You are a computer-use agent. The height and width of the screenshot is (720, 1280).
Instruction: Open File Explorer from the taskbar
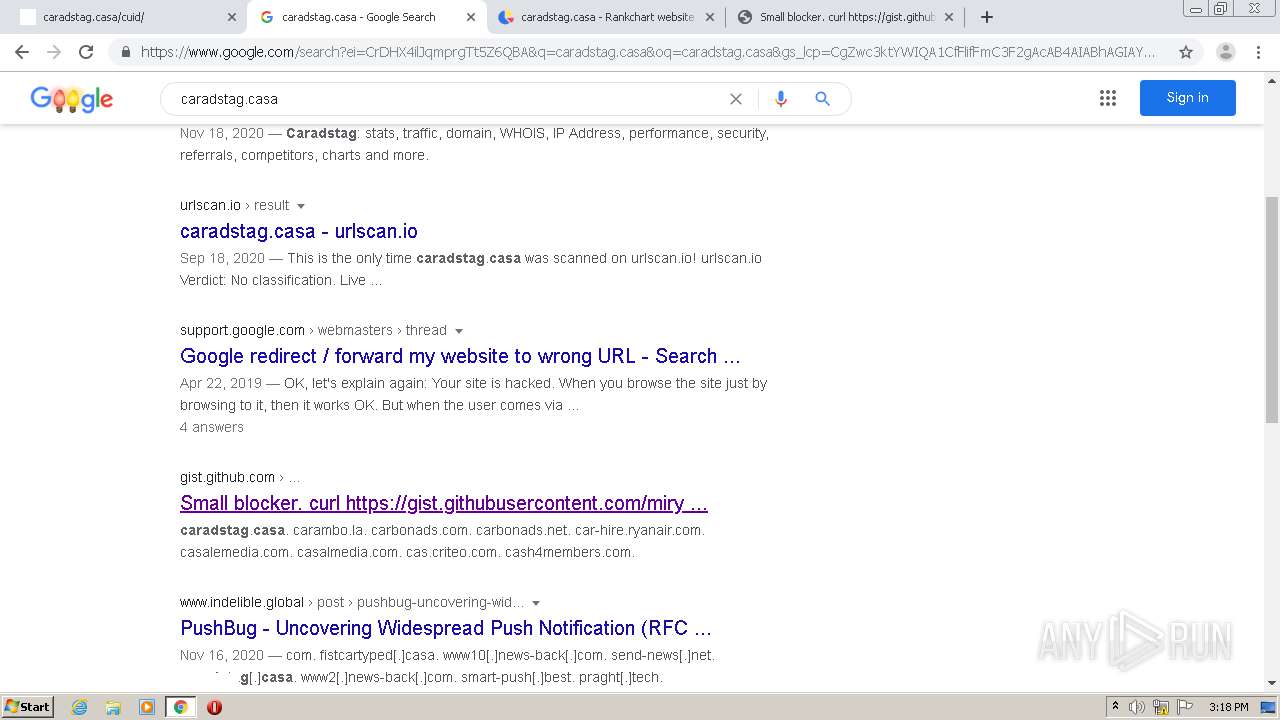113,707
